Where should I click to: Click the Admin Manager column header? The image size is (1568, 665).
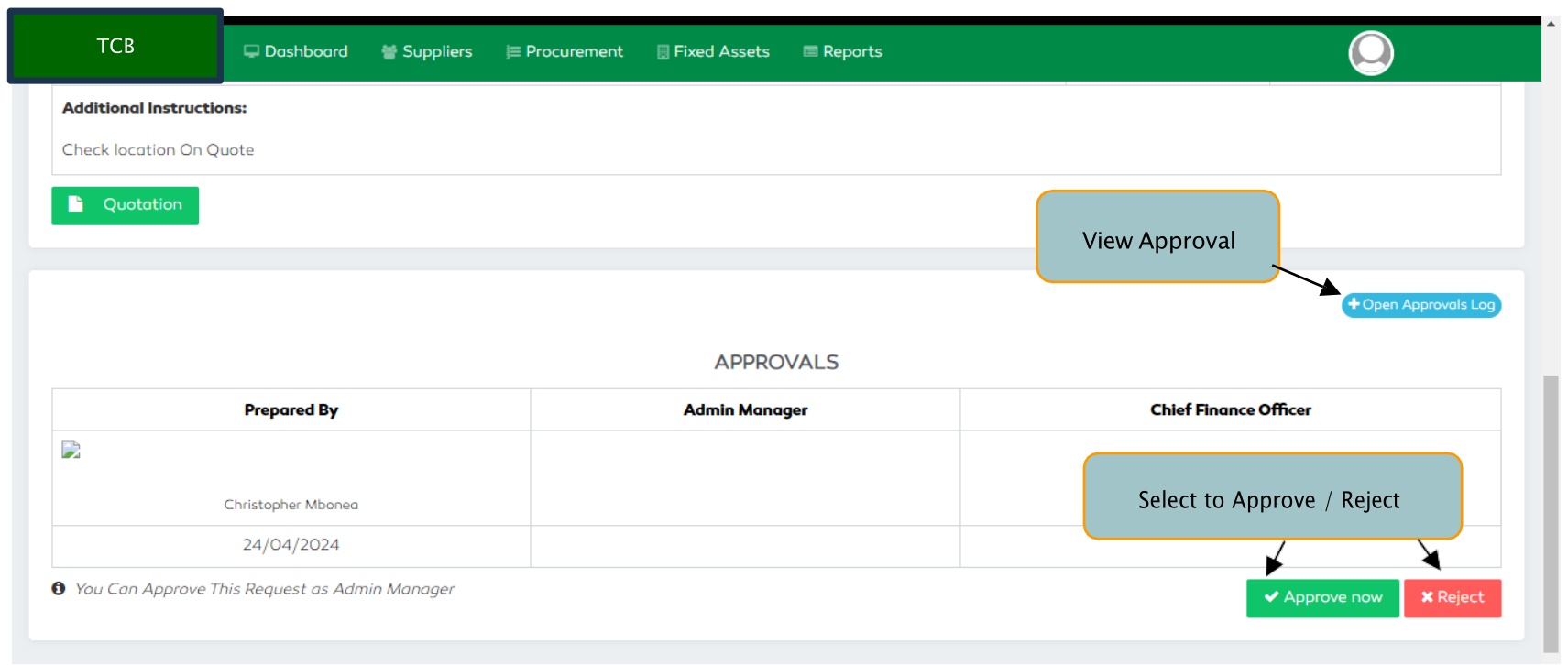pyautogui.click(x=745, y=410)
